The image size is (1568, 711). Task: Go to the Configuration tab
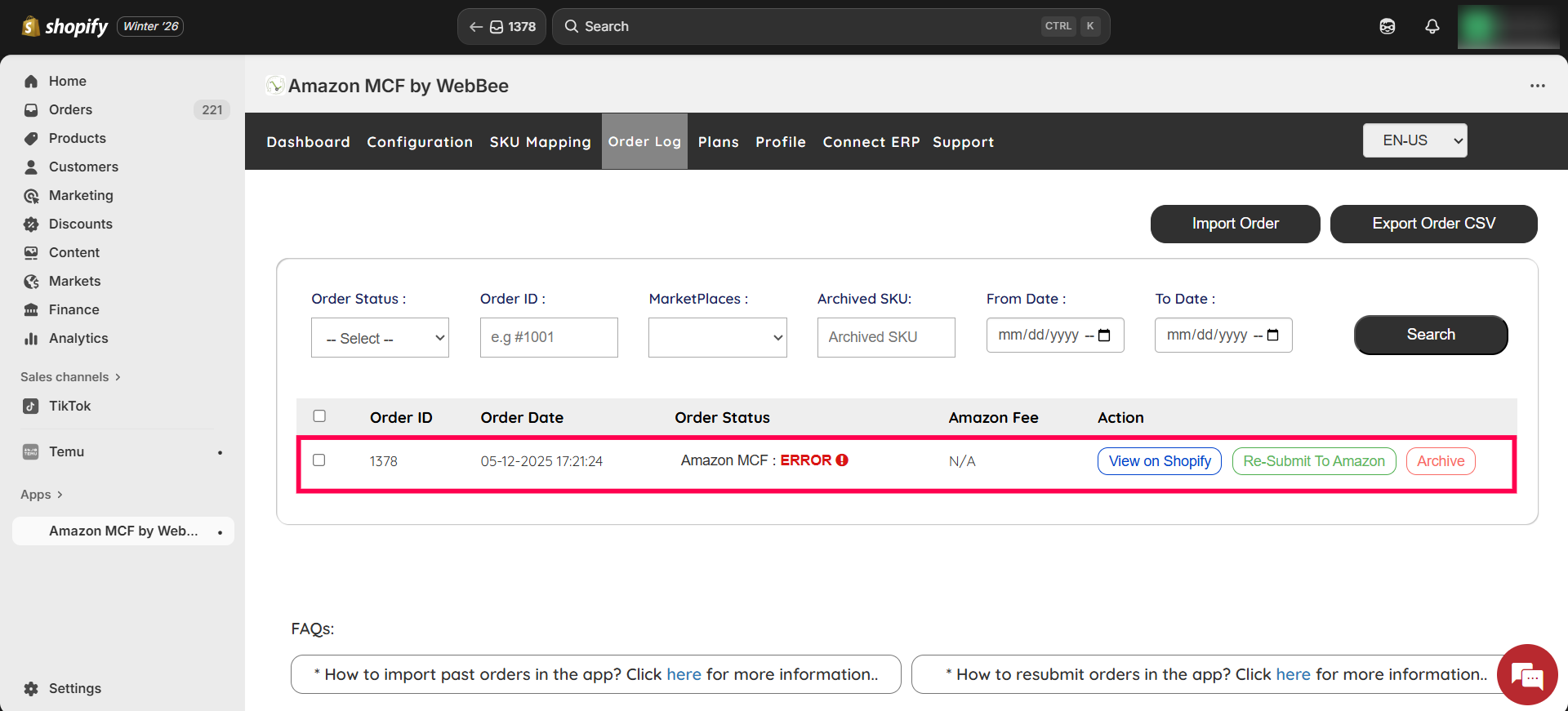[x=420, y=142]
